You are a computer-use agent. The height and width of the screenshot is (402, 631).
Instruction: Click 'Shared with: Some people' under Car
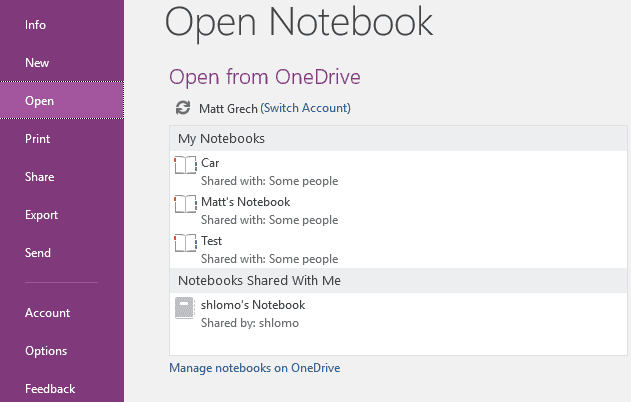pos(270,181)
